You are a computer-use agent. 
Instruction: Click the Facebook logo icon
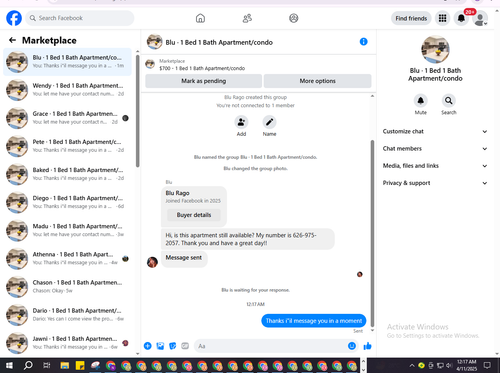point(14,18)
